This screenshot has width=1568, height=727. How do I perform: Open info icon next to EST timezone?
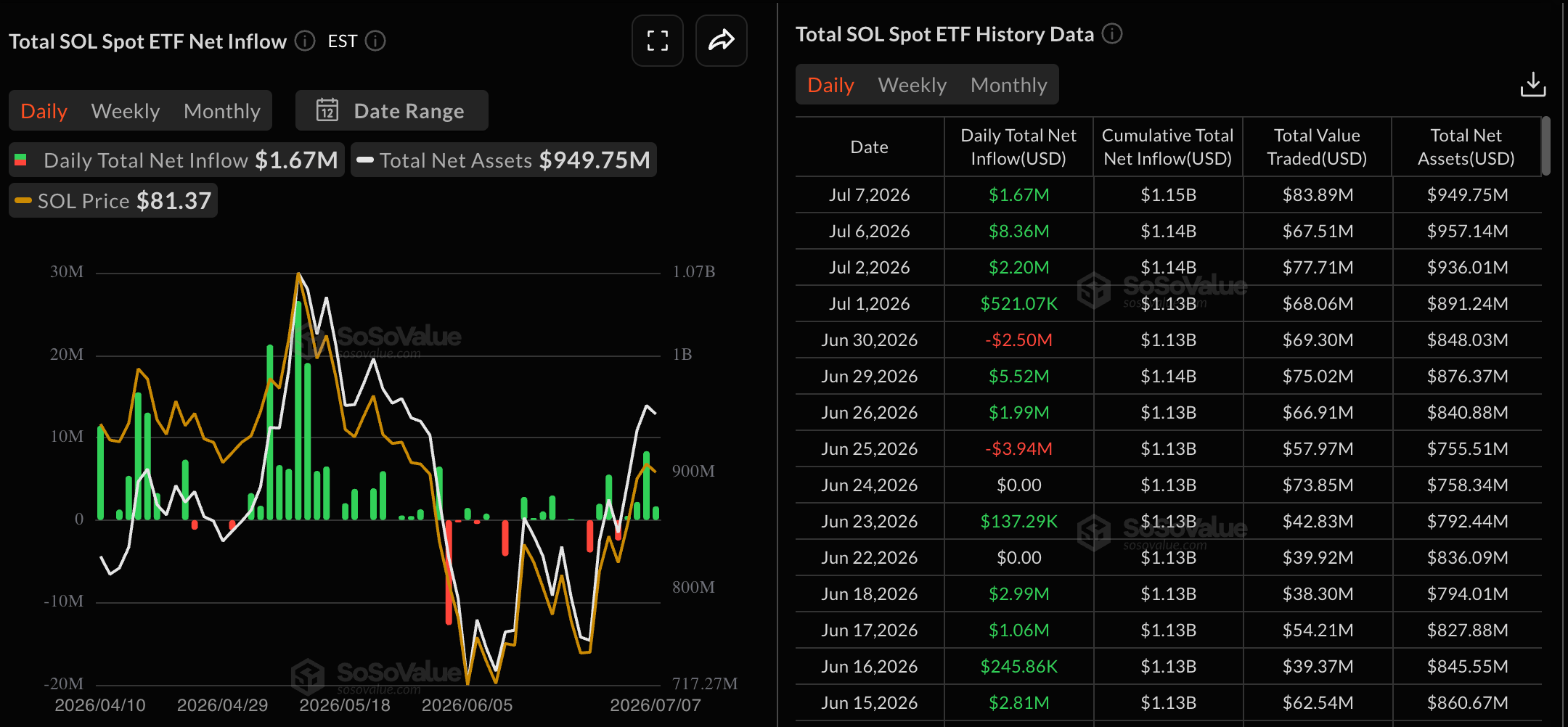(x=375, y=41)
